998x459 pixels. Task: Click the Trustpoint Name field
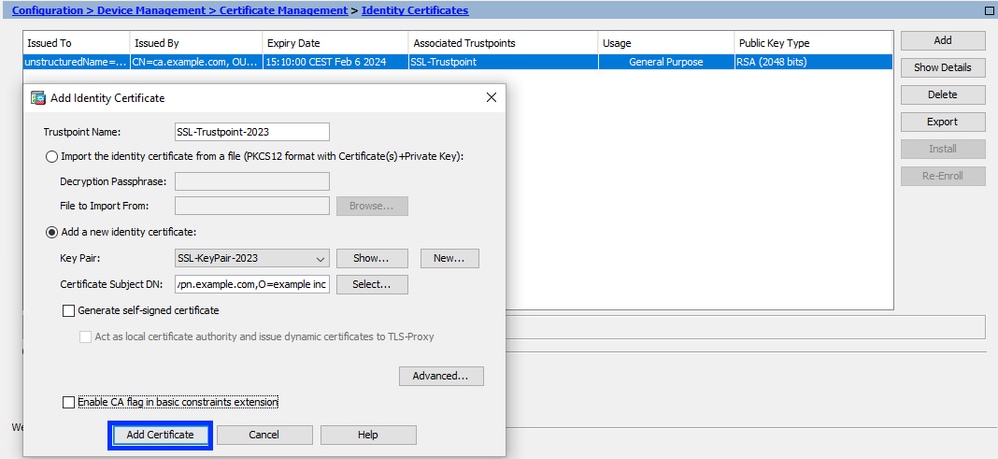(x=252, y=132)
